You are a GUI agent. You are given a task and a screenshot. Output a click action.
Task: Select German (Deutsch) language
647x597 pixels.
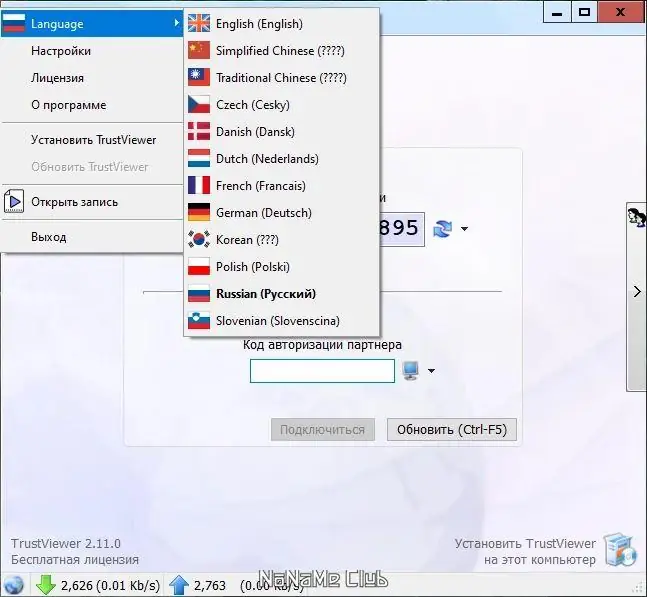(x=281, y=213)
